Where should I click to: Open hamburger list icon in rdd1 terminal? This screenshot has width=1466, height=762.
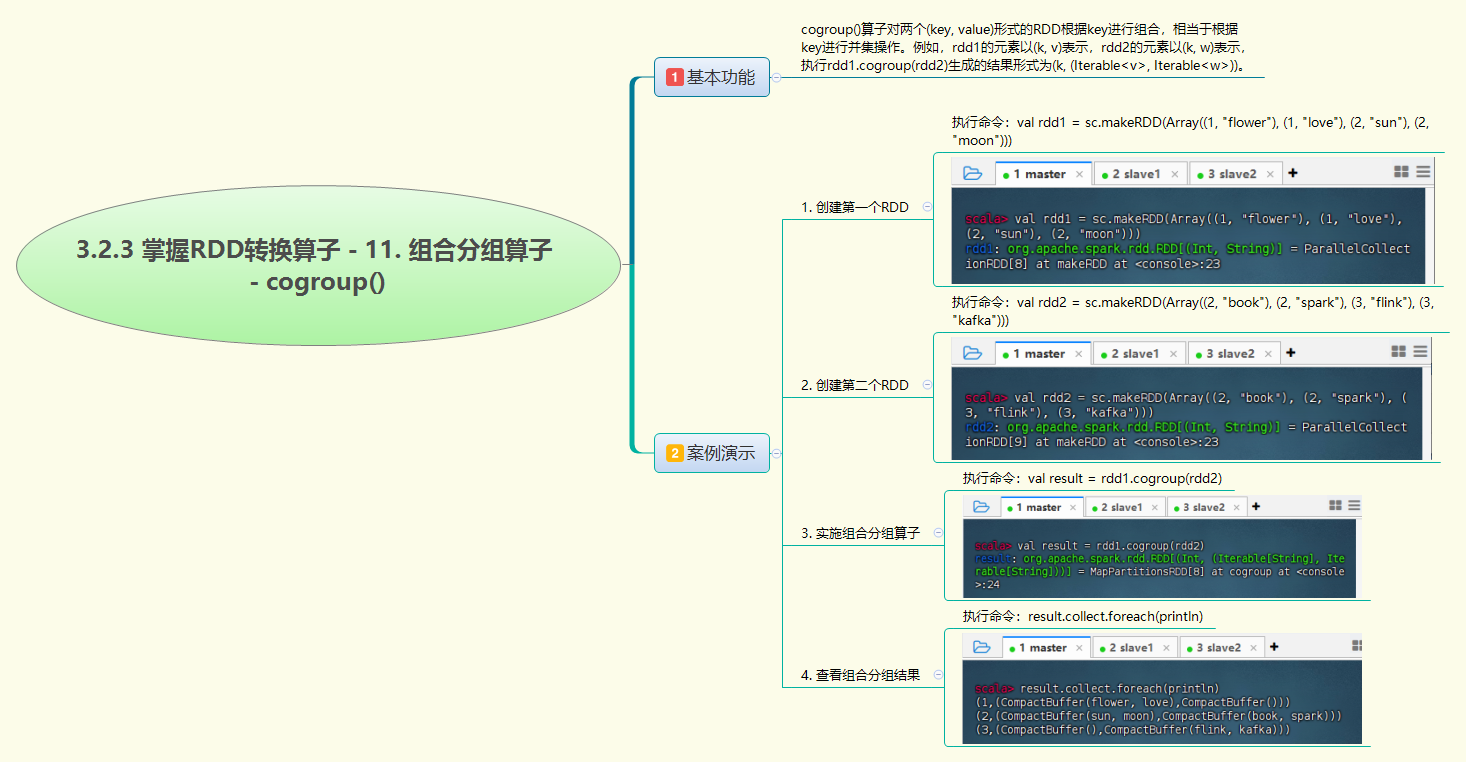click(1423, 172)
